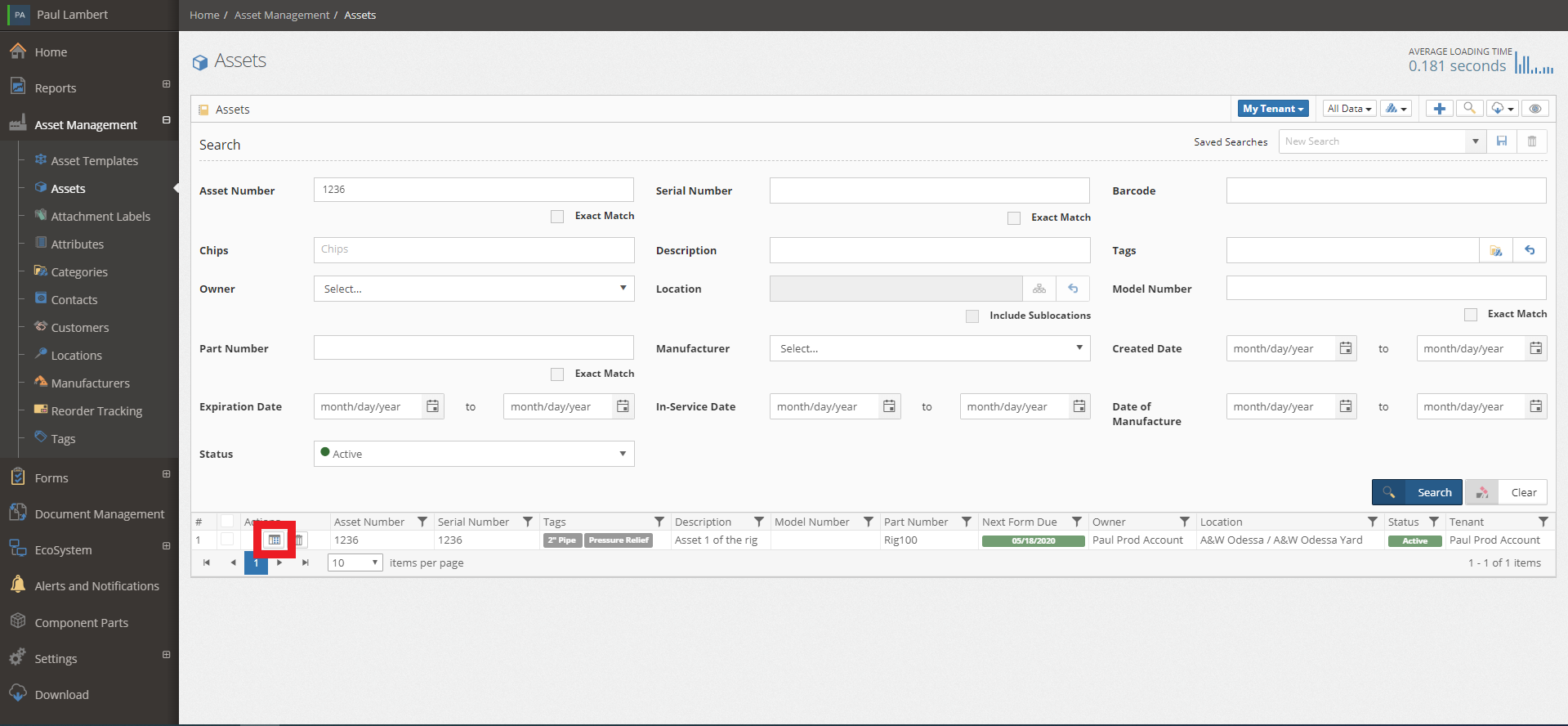Change items per page dropdown
Viewport: 1568px width, 726px height.
pos(355,562)
